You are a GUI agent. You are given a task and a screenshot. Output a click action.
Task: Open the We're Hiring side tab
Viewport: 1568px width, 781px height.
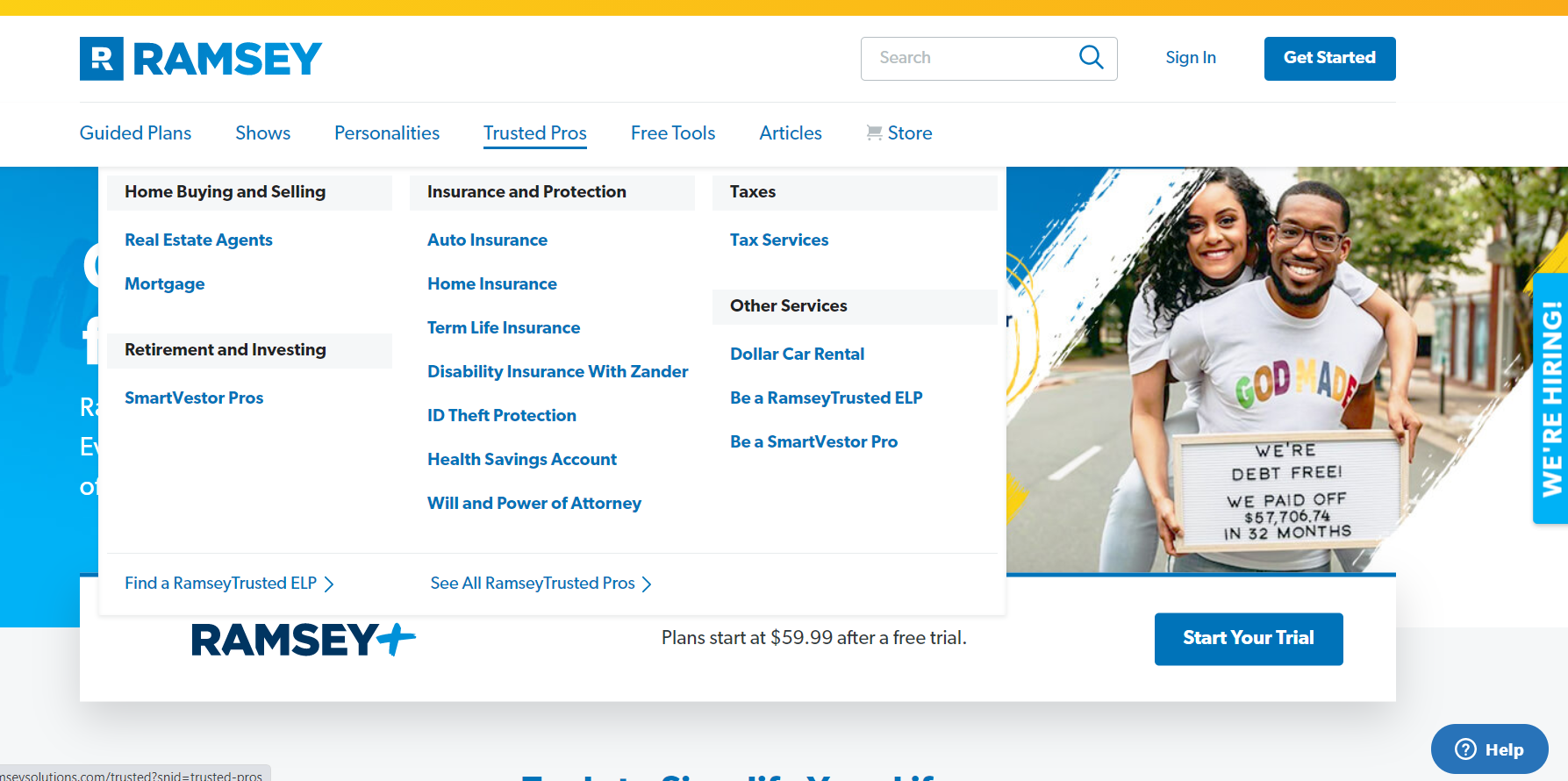click(x=1550, y=399)
